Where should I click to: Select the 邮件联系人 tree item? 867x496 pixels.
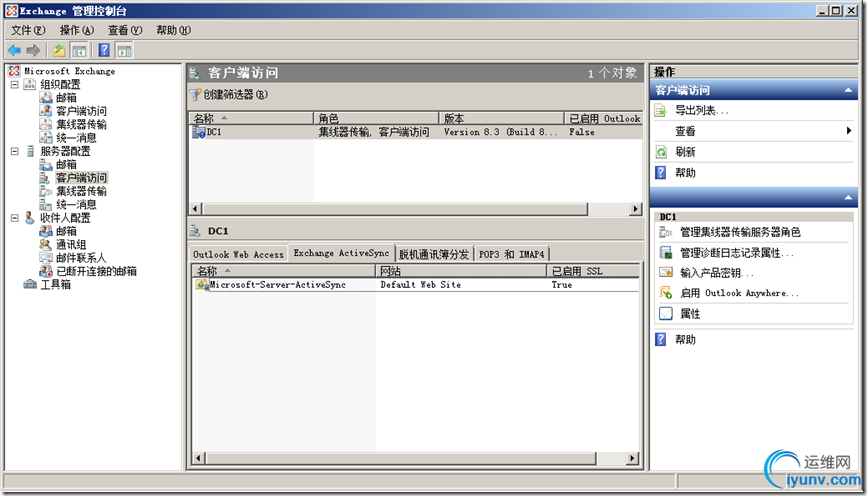81,258
